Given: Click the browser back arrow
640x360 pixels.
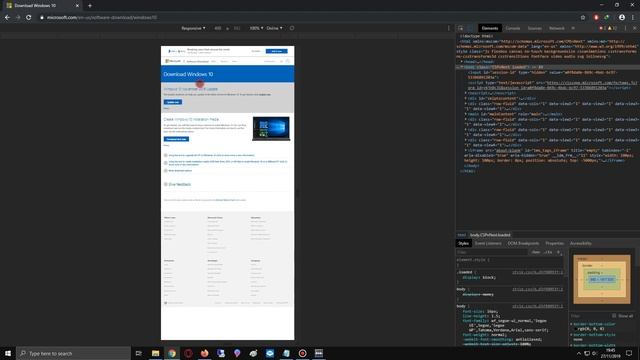Looking at the screenshot, I should (x=7, y=18).
